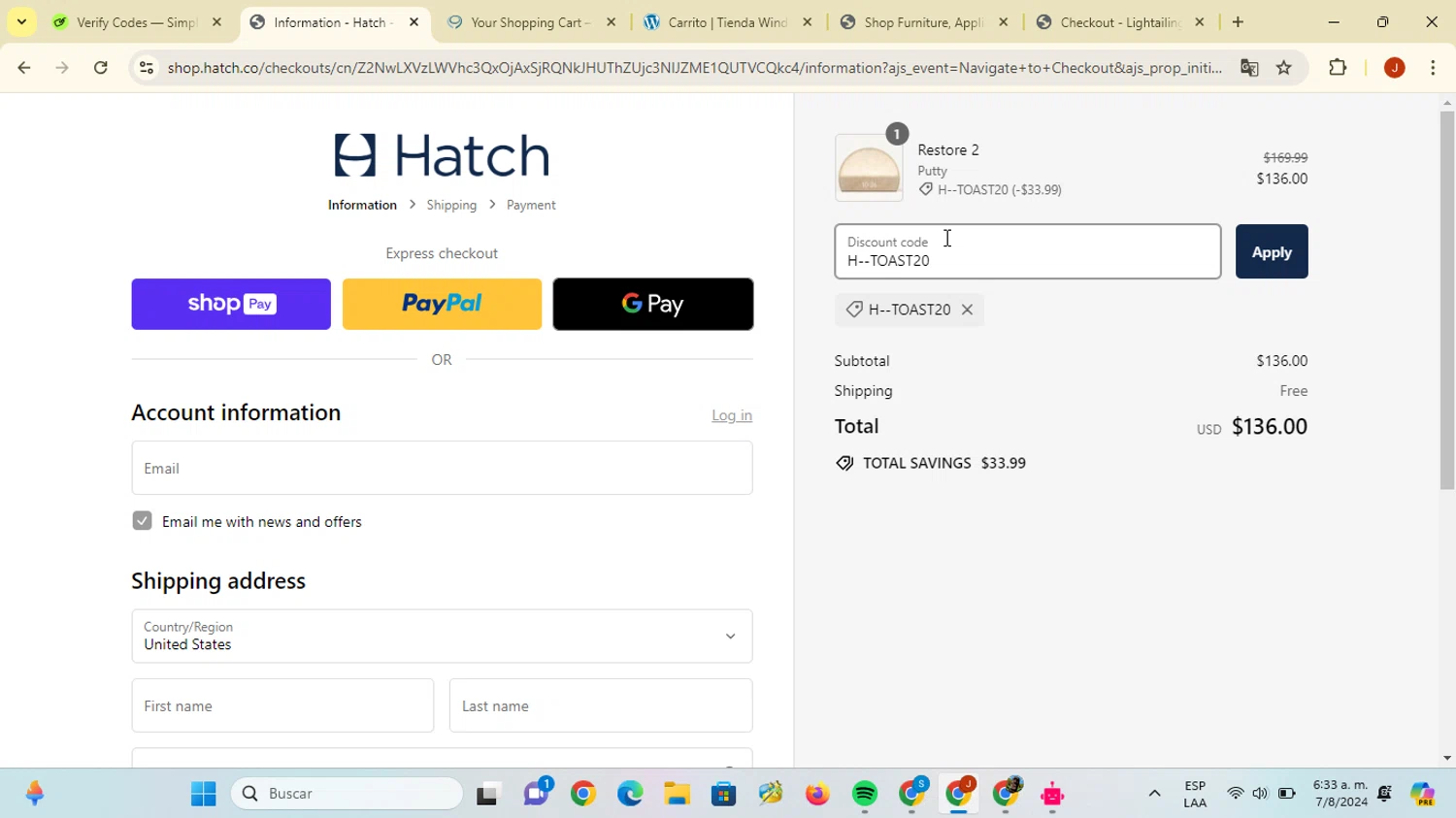Open the notifications bell icon
The width and height of the screenshot is (1456, 818).
1385,794
